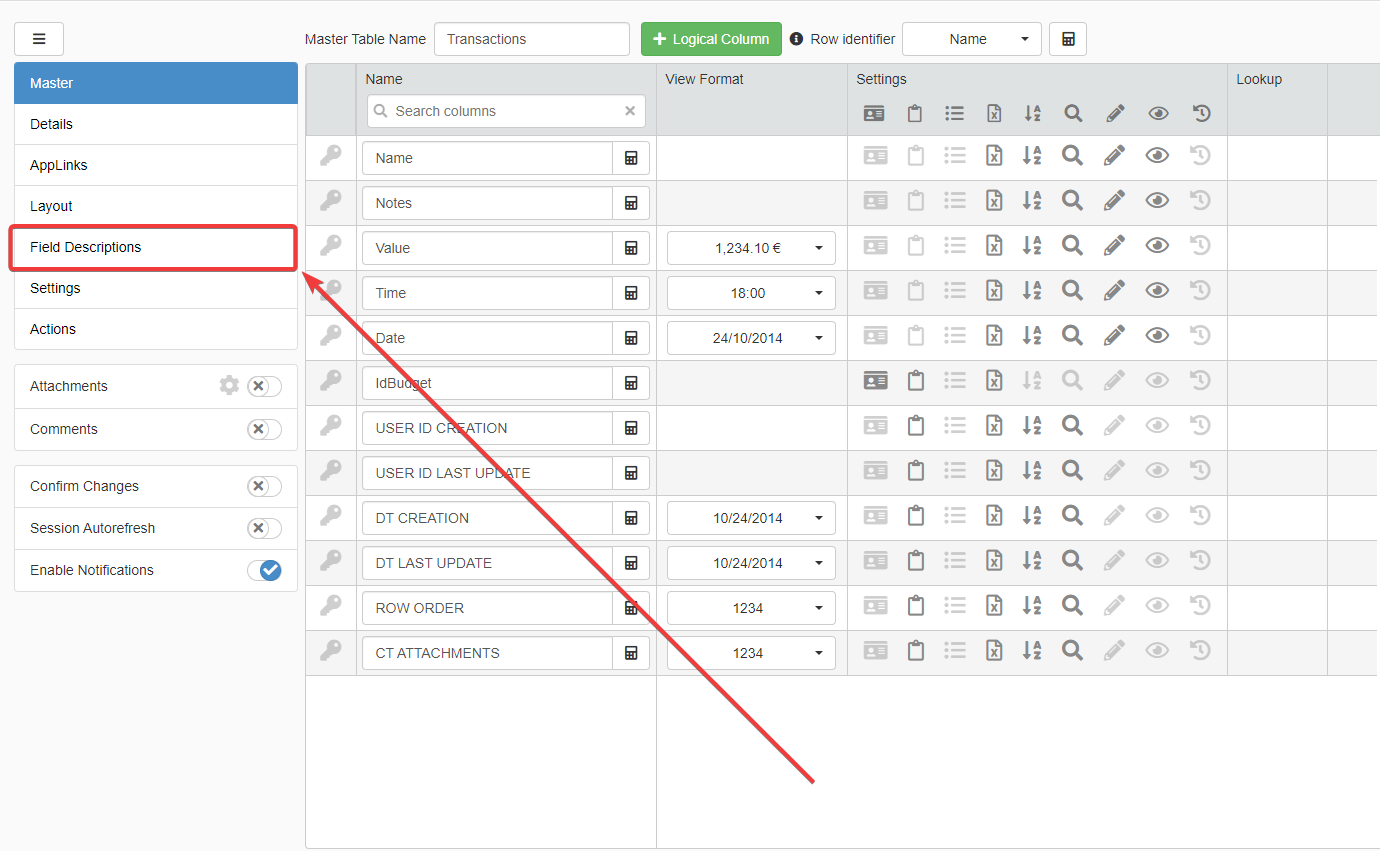Click the history icon in Value row

coord(1201,246)
